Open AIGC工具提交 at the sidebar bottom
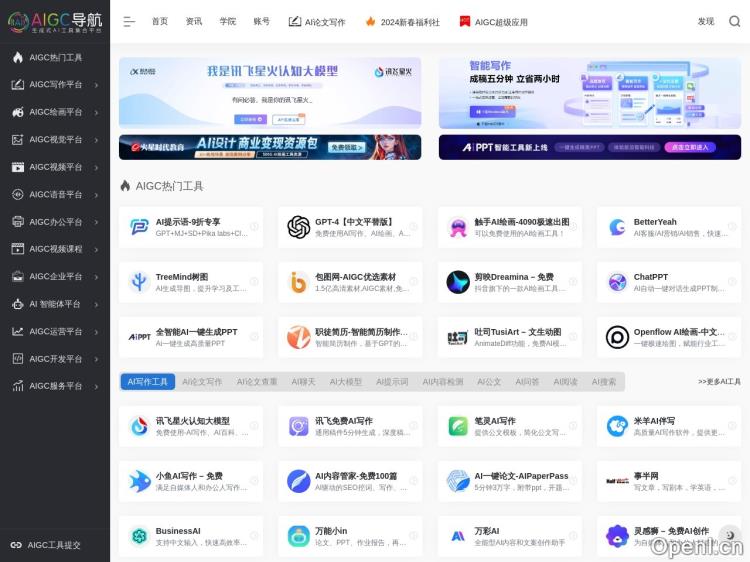This screenshot has width=750, height=562. [54, 545]
